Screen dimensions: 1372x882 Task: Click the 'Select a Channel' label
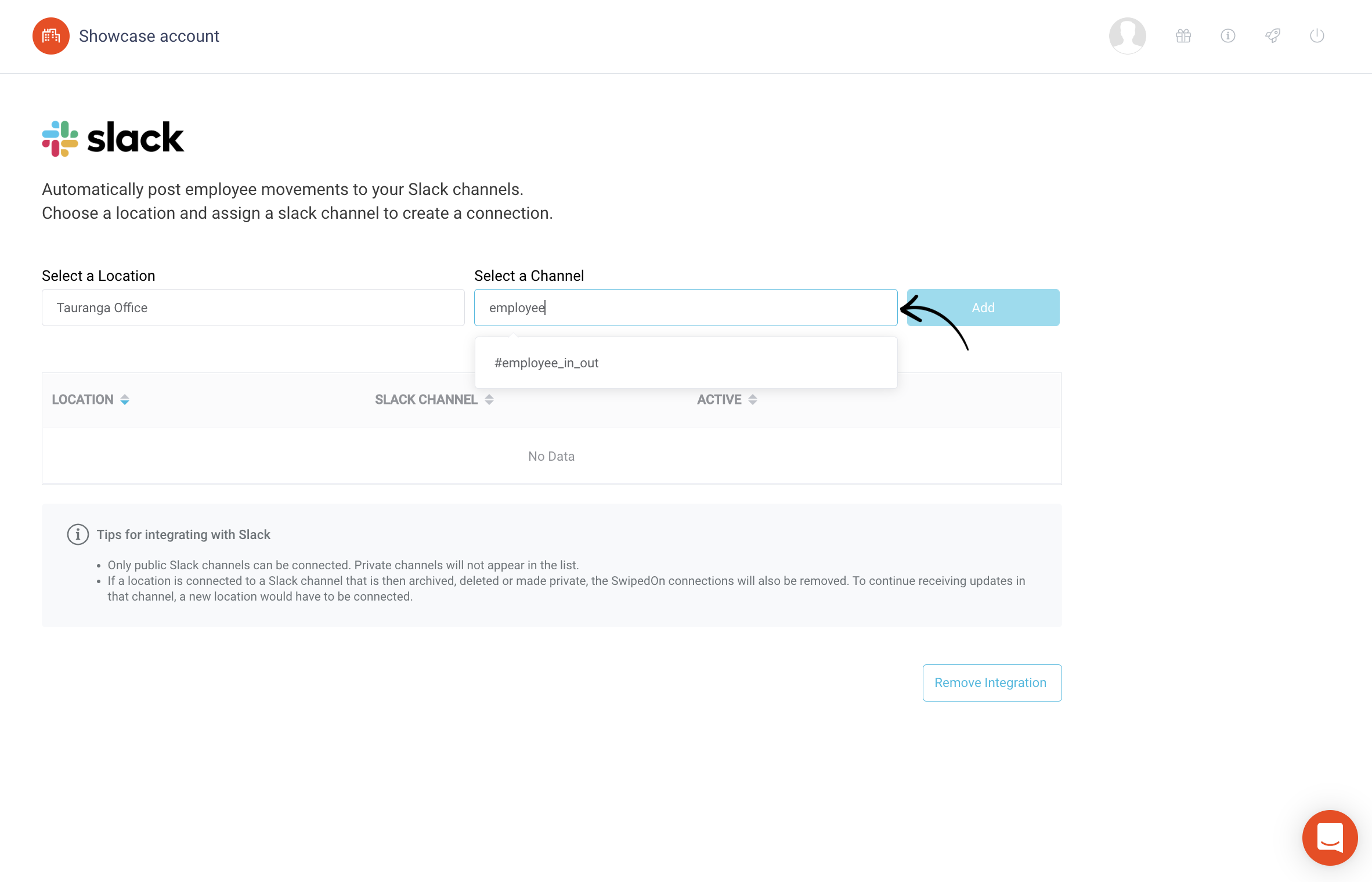529,276
